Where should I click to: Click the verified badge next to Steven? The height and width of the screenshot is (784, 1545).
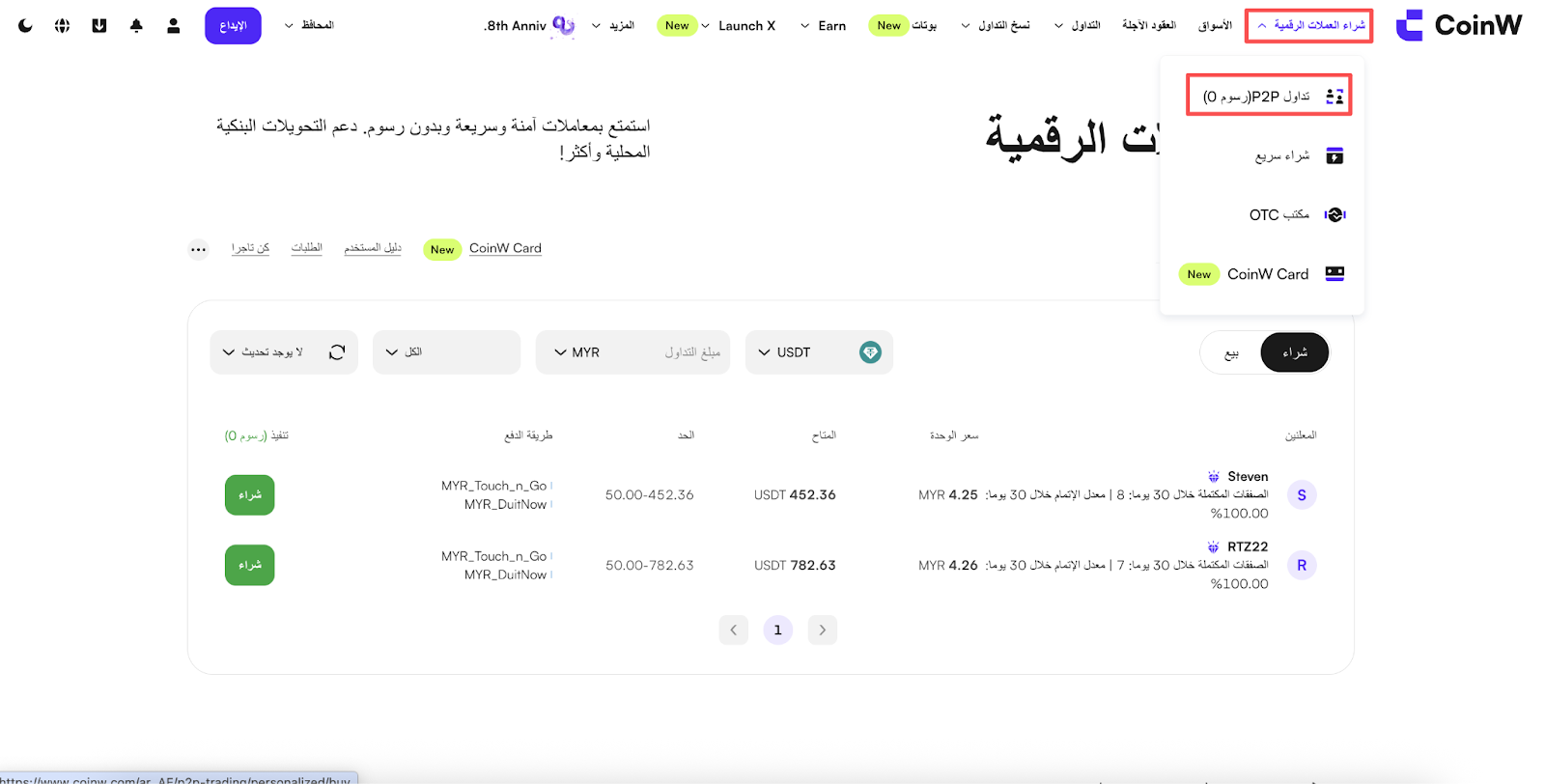(1214, 477)
